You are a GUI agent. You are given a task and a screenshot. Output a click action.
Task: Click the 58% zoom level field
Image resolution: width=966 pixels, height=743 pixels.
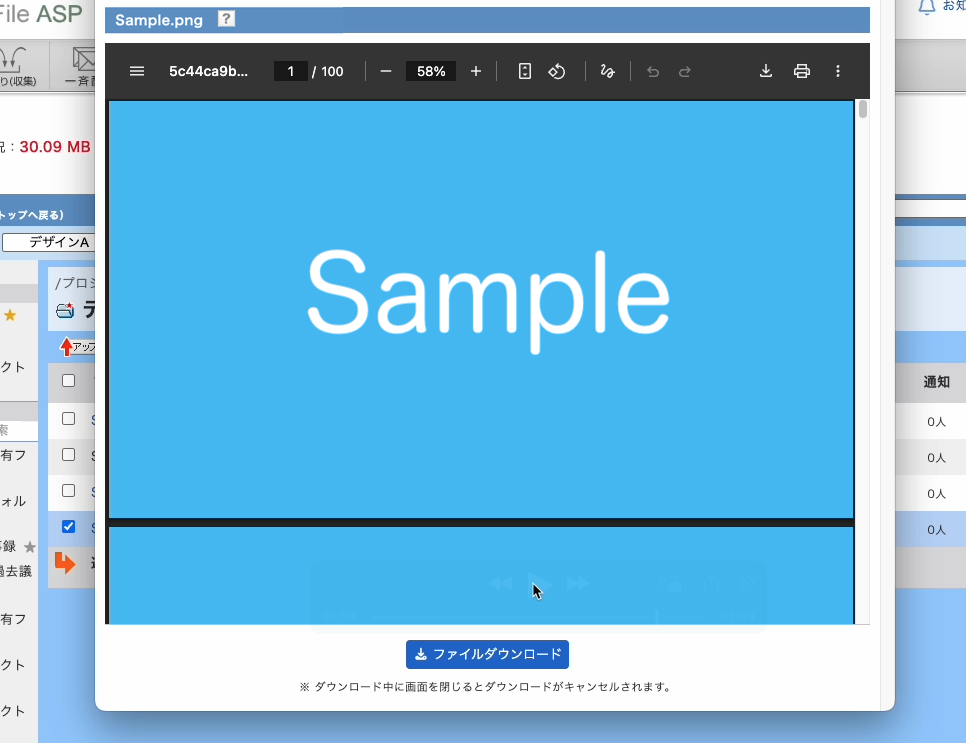(x=431, y=71)
